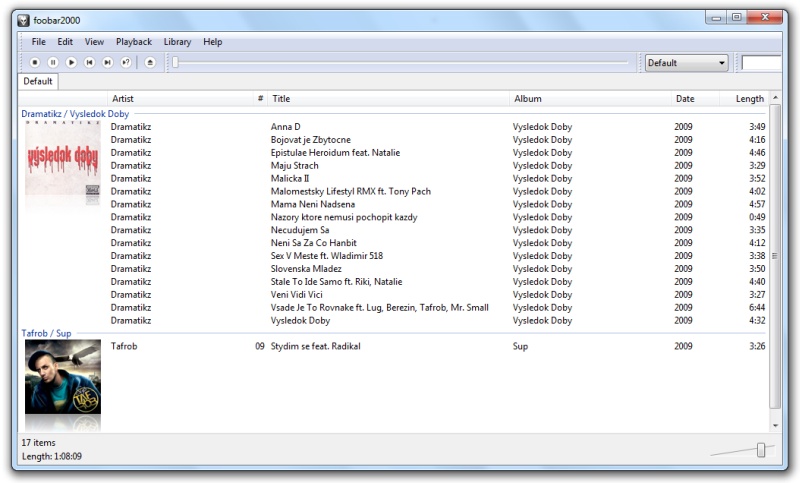Viewport: 800px width, 483px height.
Task: Maximize the foobar2000 window
Action: tap(736, 17)
